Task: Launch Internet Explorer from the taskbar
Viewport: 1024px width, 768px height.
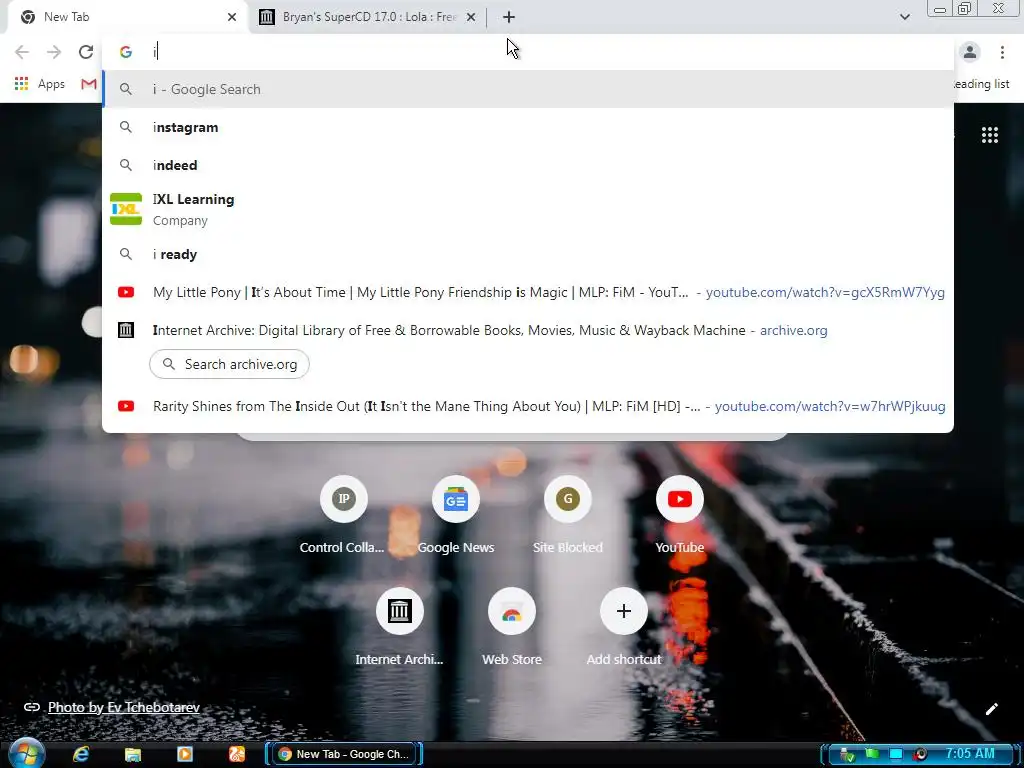Action: click(x=81, y=754)
